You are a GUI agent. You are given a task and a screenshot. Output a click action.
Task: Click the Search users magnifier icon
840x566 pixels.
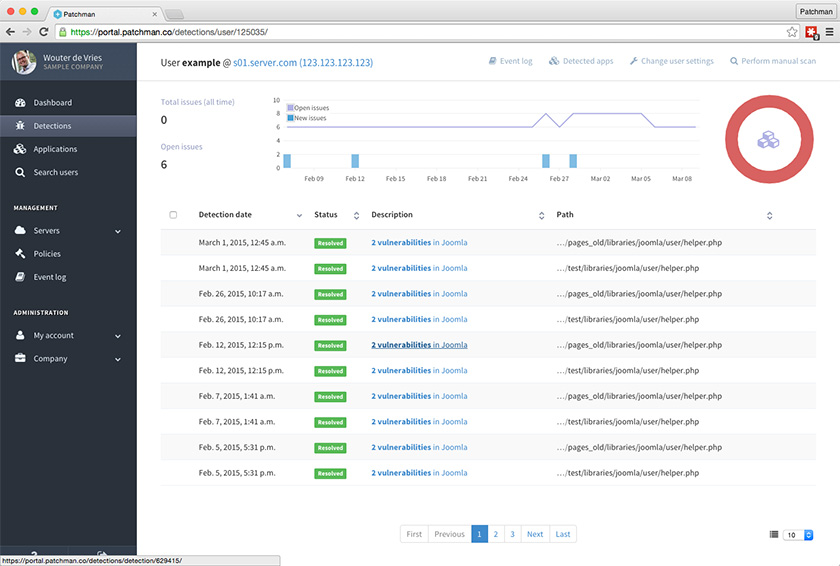pyautogui.click(x=21, y=172)
